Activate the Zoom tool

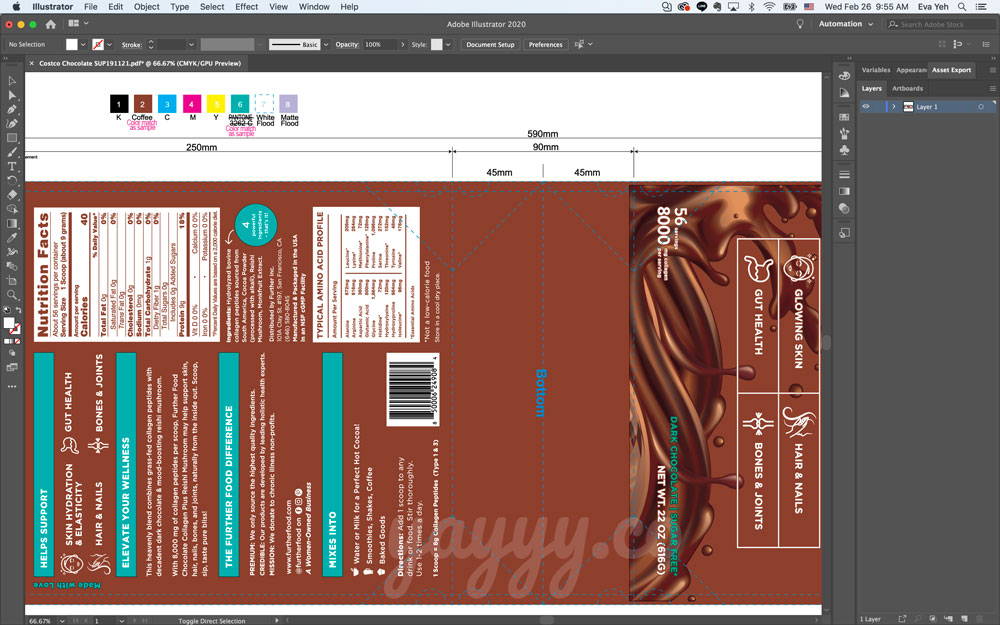pyautogui.click(x=11, y=295)
